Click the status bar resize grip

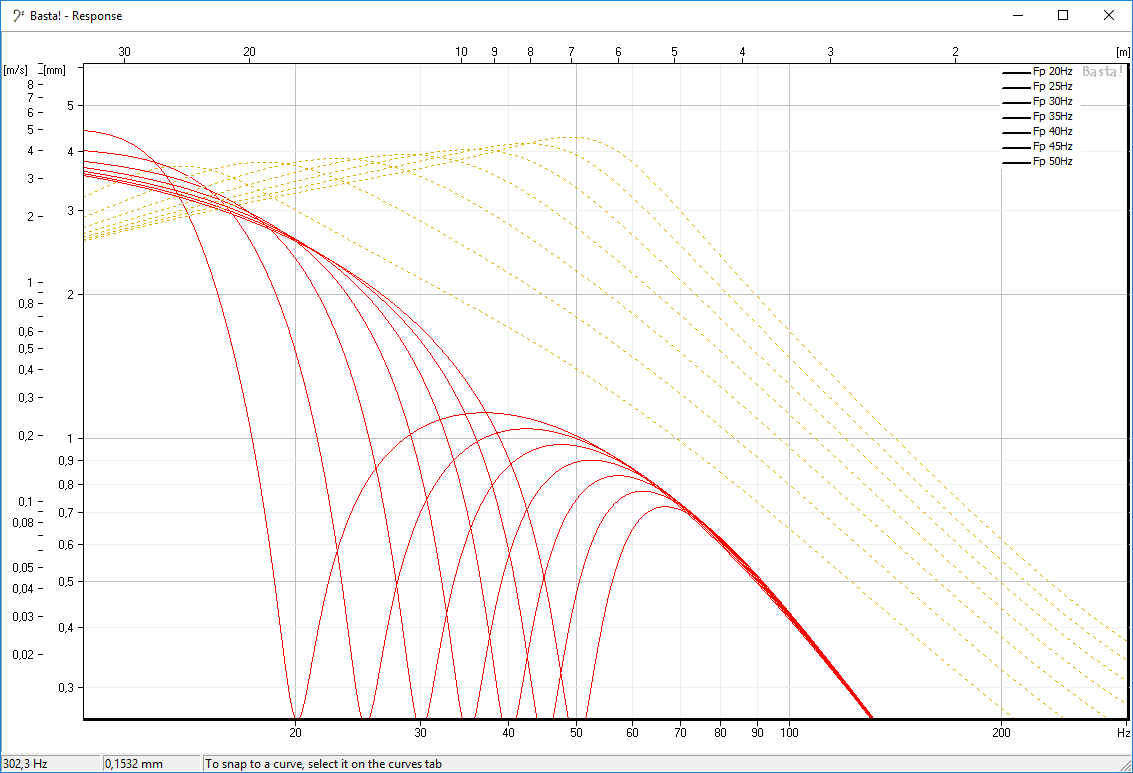(1125, 765)
